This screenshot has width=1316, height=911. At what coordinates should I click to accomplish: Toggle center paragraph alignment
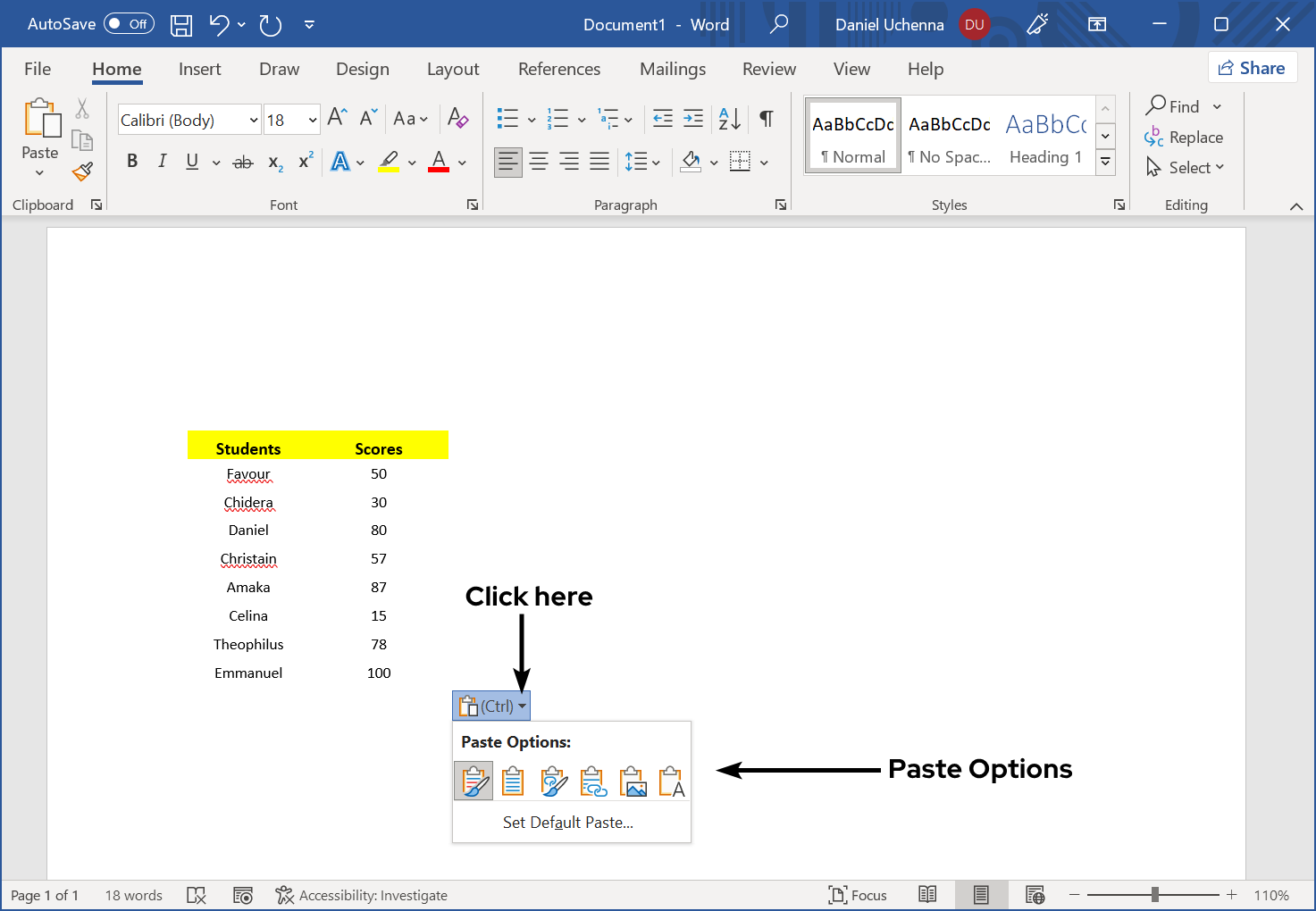coord(539,161)
